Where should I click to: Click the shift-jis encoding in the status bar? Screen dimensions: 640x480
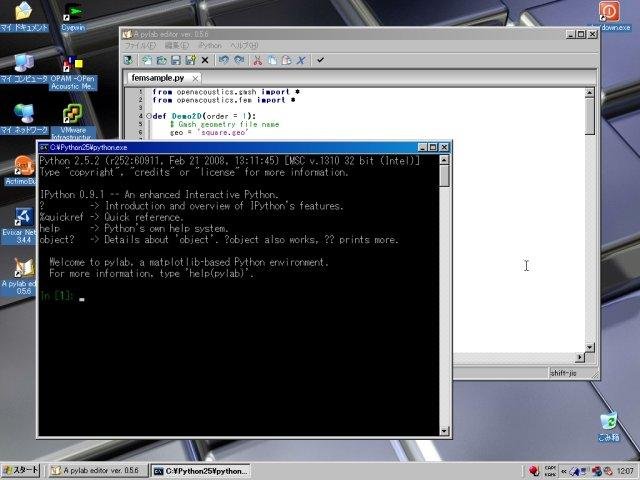pos(563,373)
